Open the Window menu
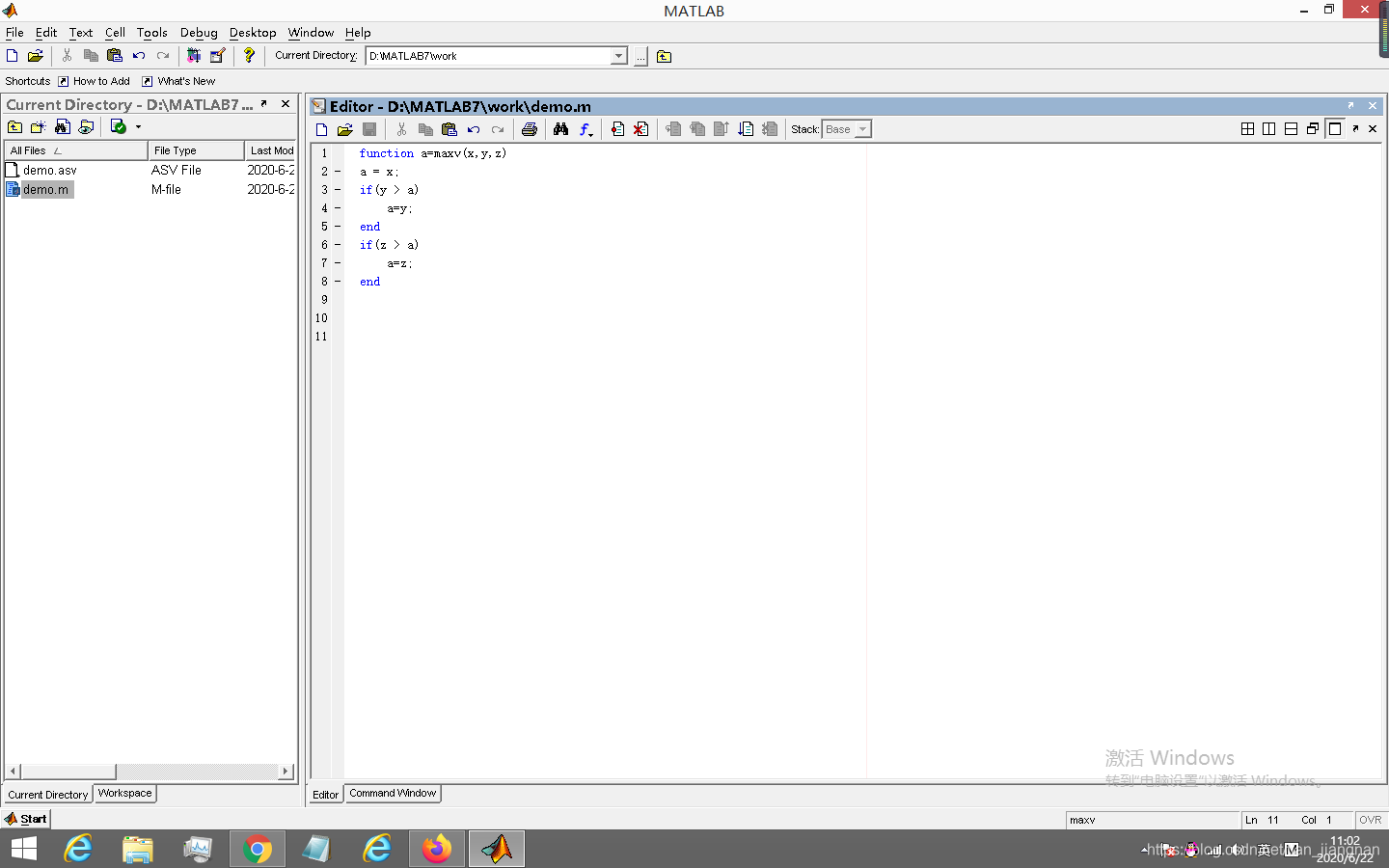 311,32
